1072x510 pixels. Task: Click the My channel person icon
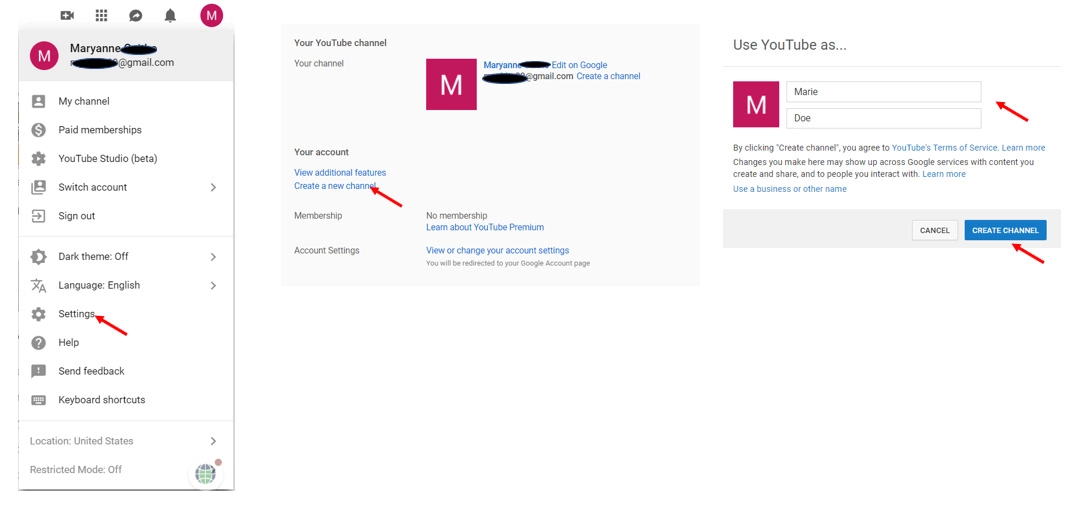[38, 101]
